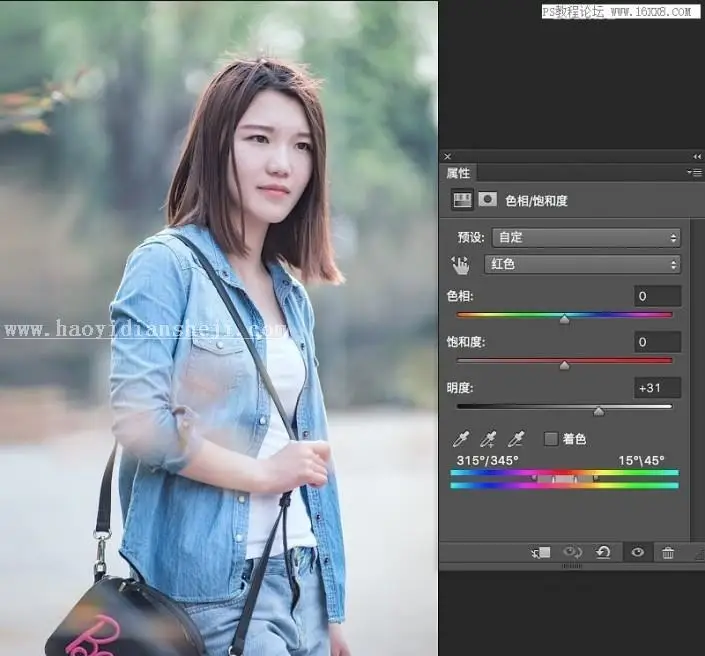Select the 属性 tab
Viewport: 705px width, 656px height.
click(458, 173)
